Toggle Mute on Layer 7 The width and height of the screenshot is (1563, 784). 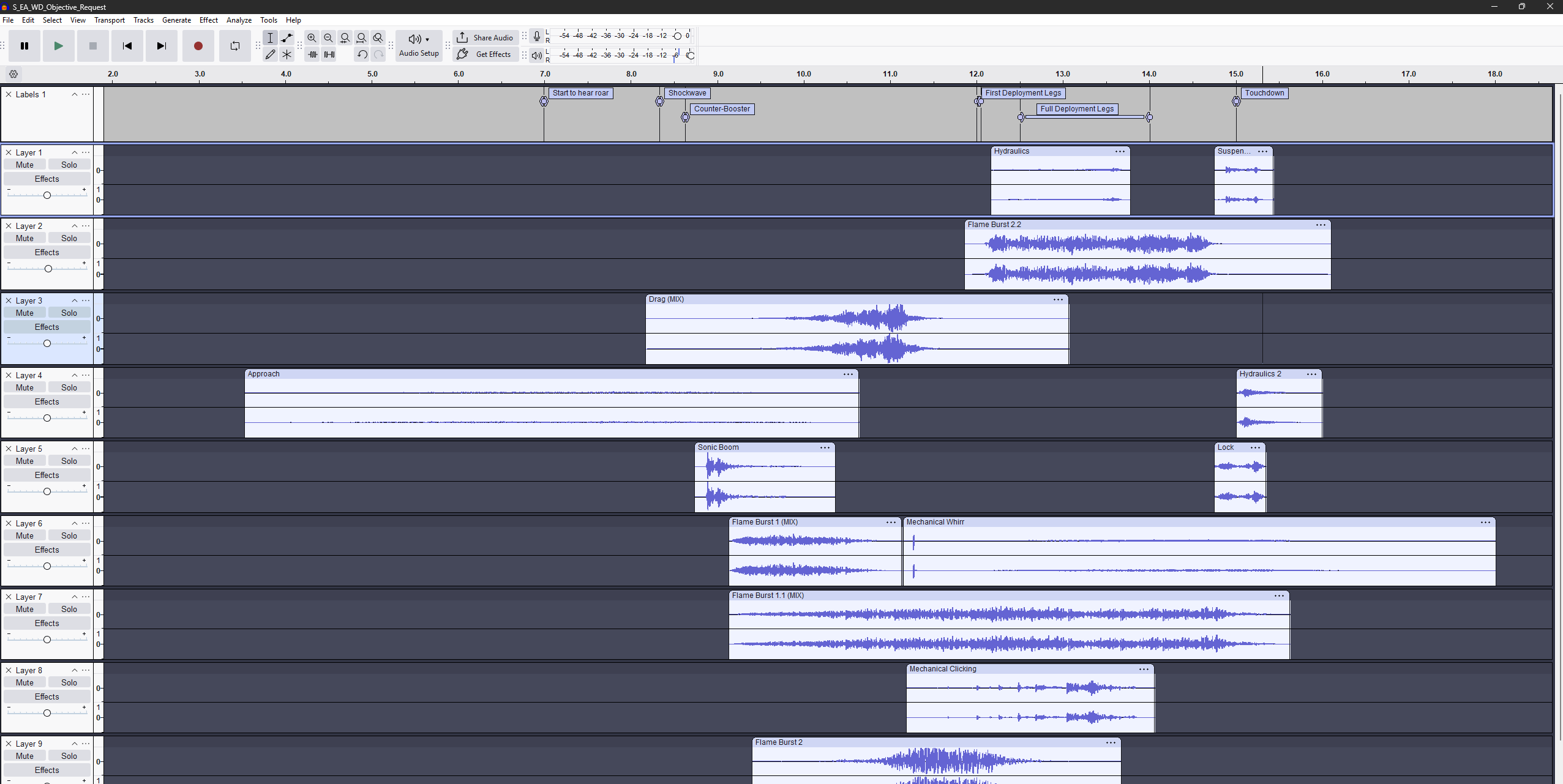[24, 609]
